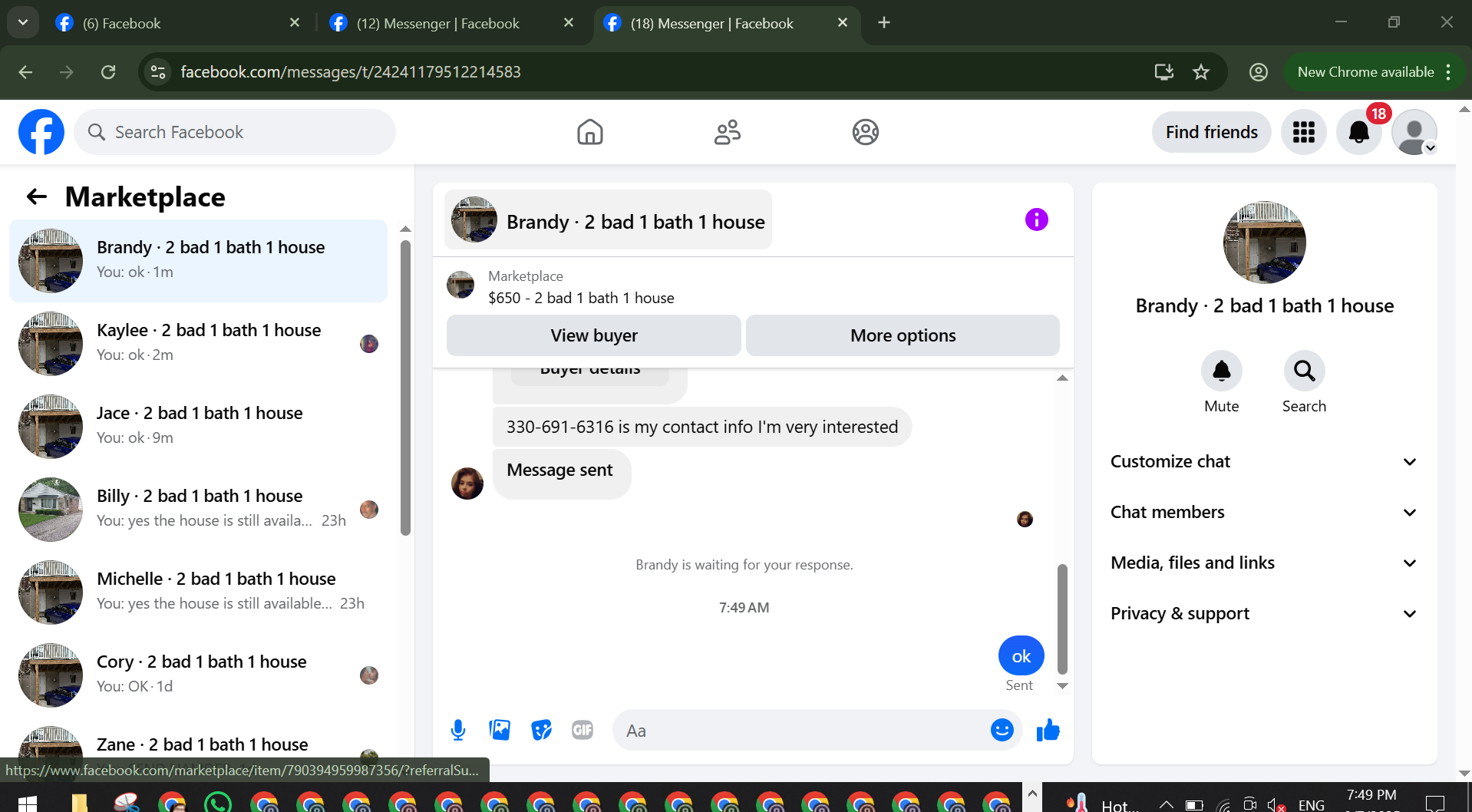Open Chrome profile icon
Image resolution: width=1472 pixels, height=812 pixels.
pos(1259,72)
